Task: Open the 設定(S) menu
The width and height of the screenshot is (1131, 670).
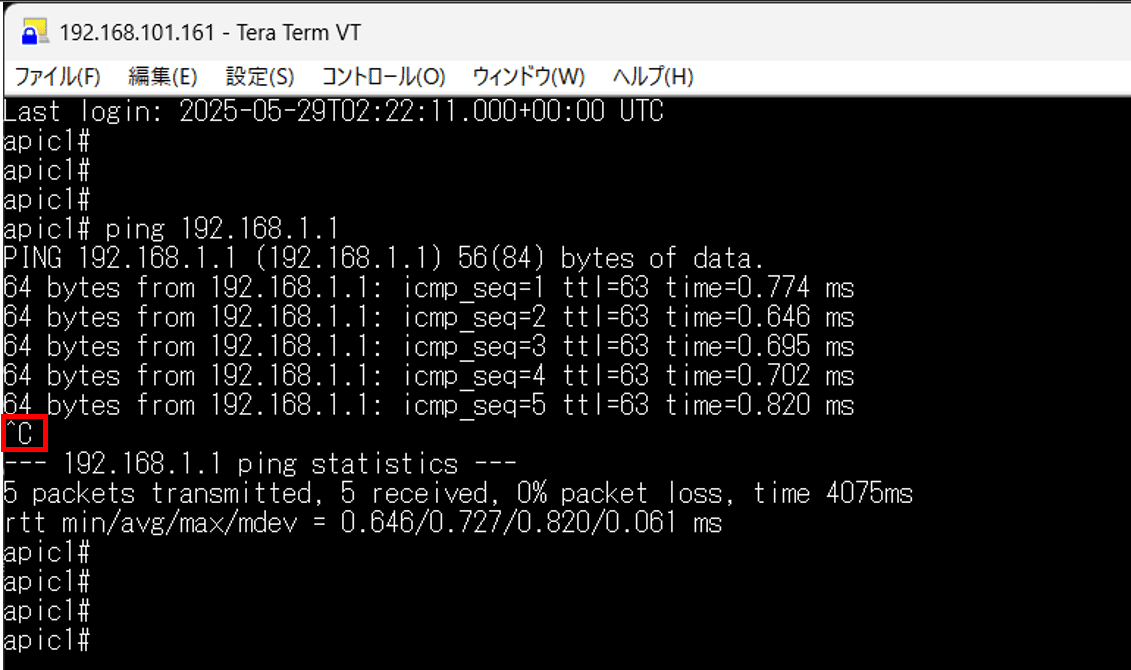Action: [x=260, y=76]
